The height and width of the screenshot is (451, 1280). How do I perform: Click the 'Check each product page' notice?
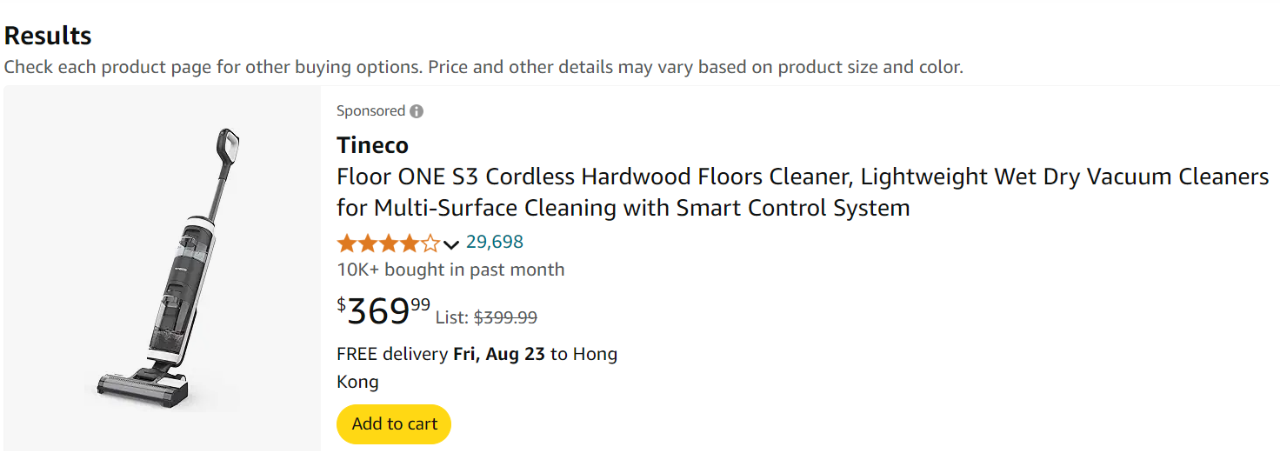tap(483, 67)
